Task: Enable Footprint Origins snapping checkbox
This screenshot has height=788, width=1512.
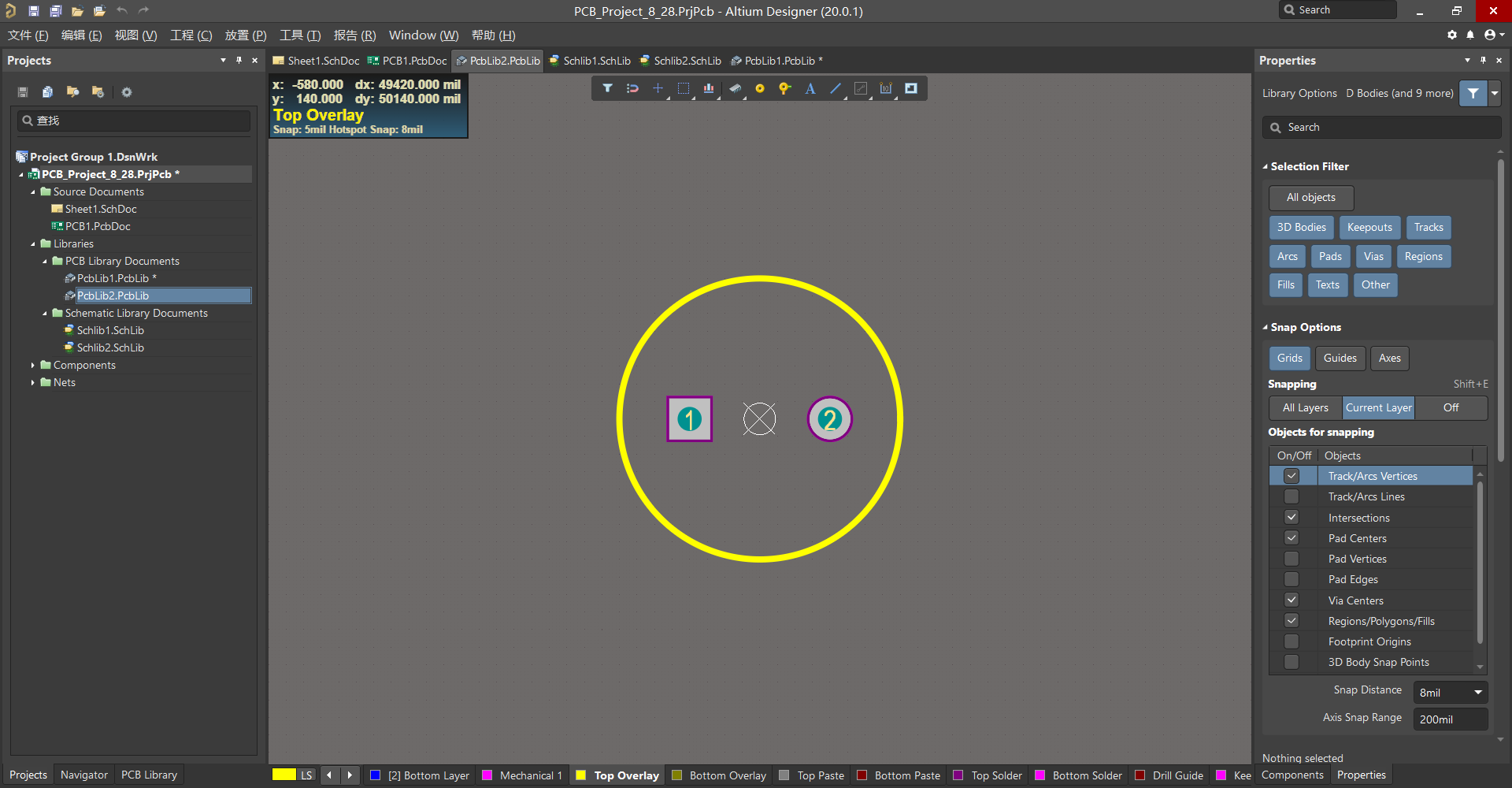Action: pyautogui.click(x=1291, y=641)
